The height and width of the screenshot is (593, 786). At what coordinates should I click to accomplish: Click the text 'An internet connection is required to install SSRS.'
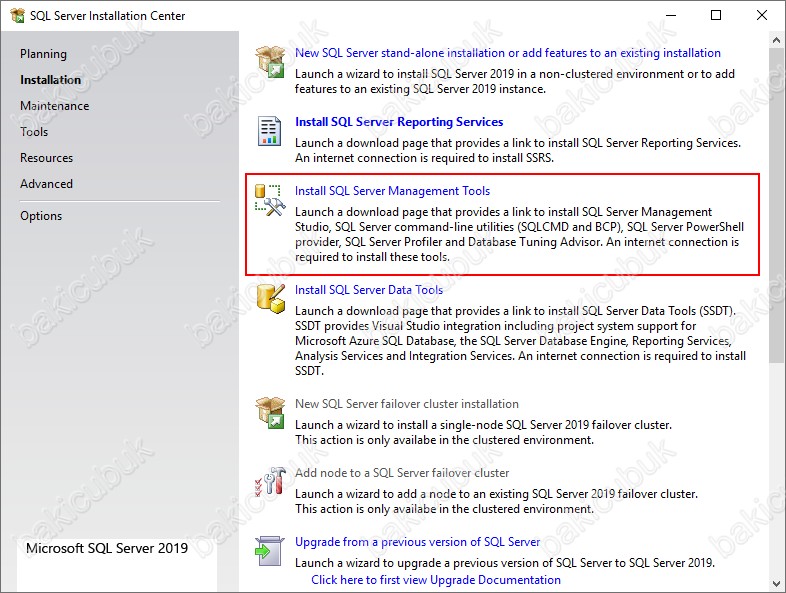[425, 158]
